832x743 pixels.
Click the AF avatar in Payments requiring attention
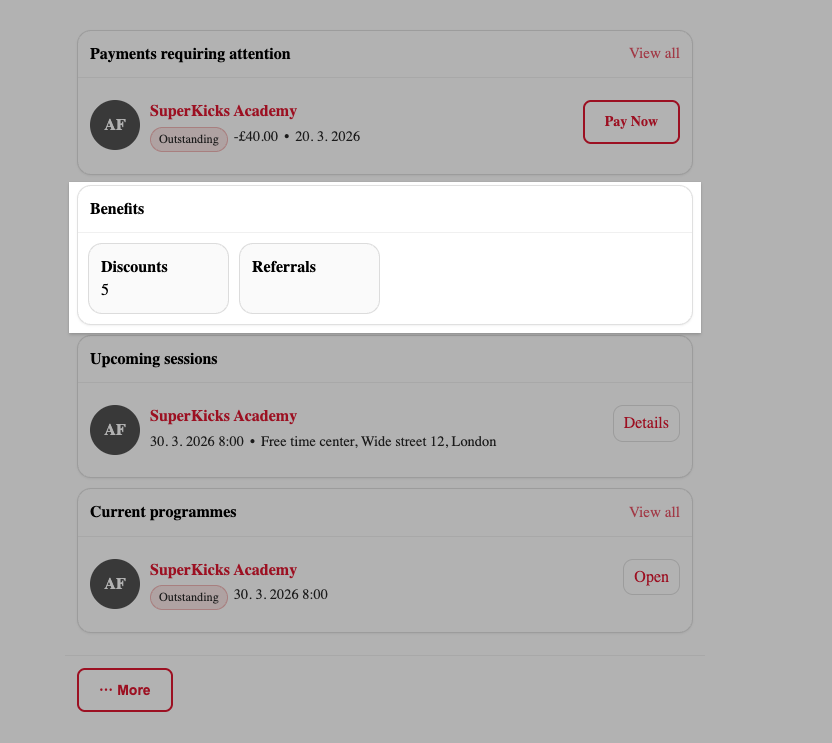pos(114,125)
